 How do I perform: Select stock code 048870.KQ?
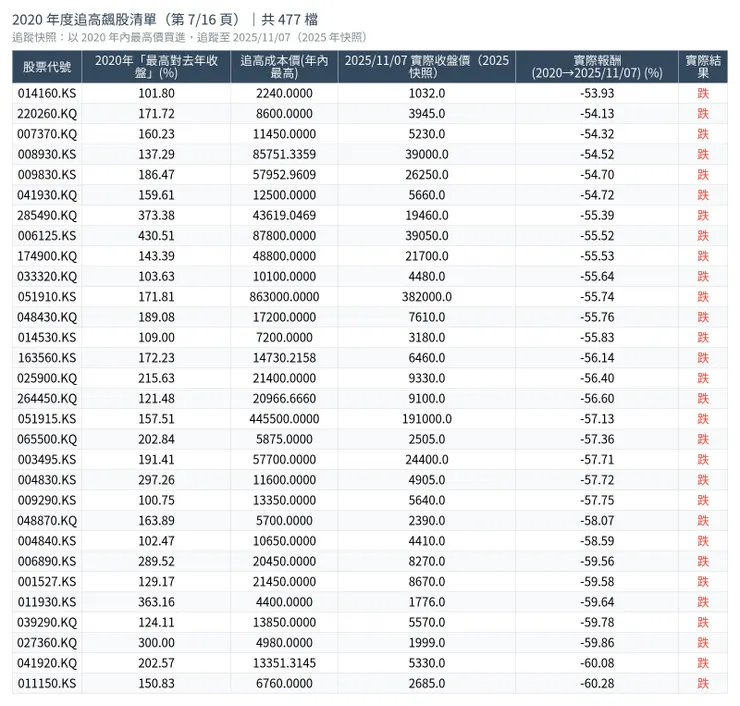(47, 520)
